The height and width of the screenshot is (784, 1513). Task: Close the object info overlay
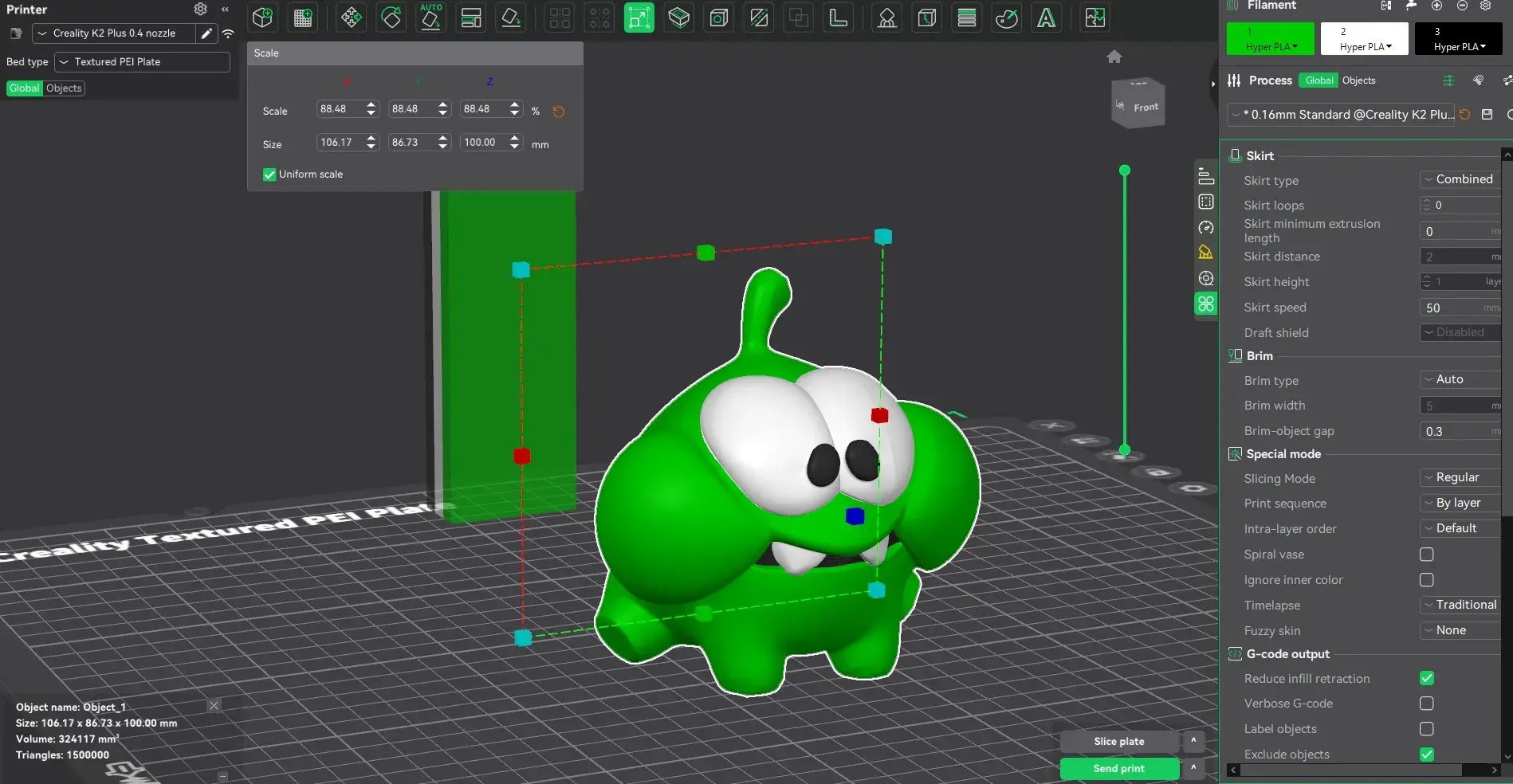tap(214, 706)
